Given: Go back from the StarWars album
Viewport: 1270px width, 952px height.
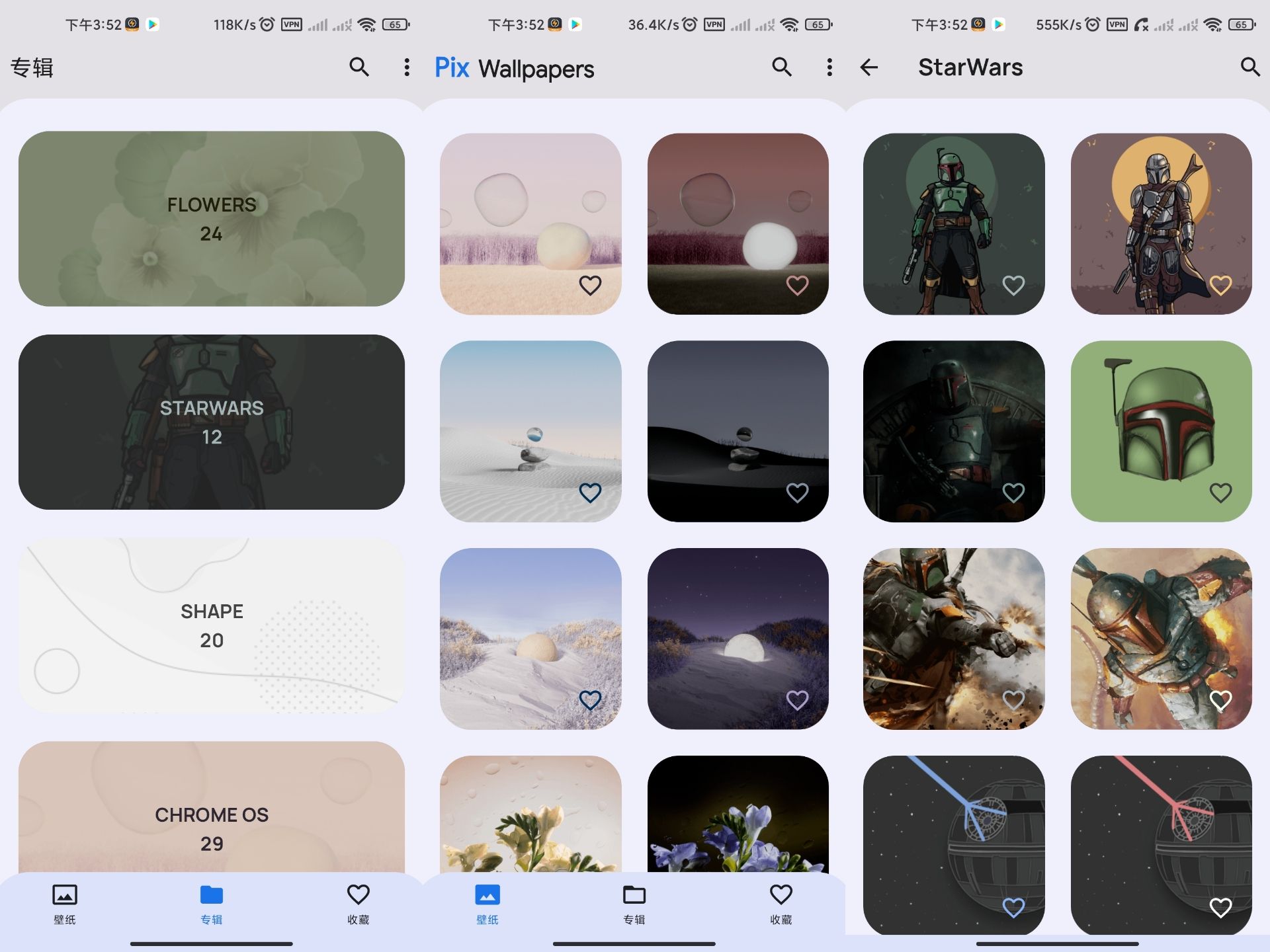Looking at the screenshot, I should [x=868, y=67].
